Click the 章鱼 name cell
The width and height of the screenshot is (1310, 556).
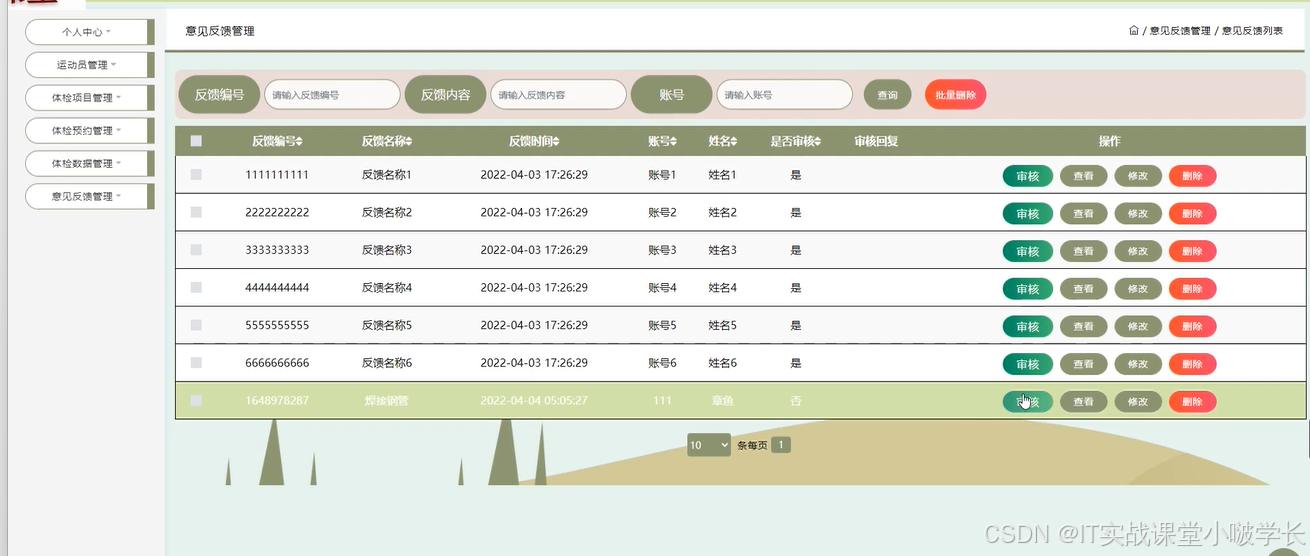click(x=722, y=401)
